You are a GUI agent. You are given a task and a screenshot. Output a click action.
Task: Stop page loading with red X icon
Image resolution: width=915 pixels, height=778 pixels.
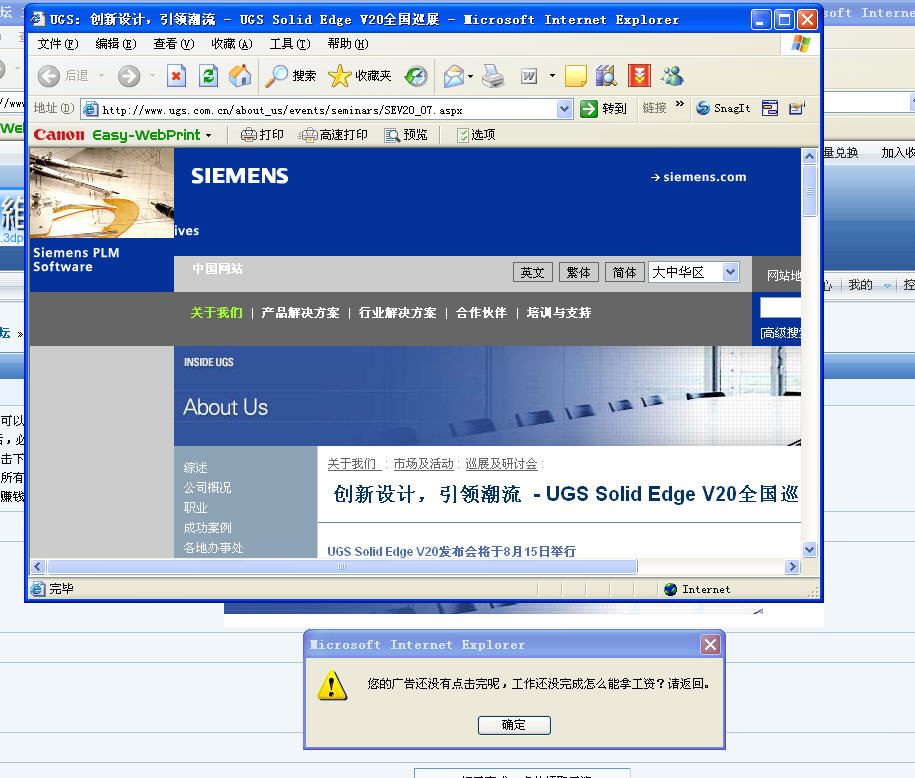click(x=176, y=76)
